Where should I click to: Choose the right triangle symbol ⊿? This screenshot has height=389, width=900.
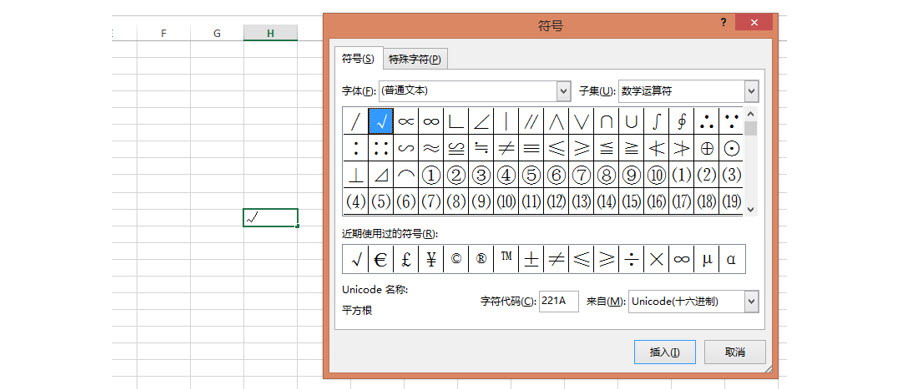(381, 174)
